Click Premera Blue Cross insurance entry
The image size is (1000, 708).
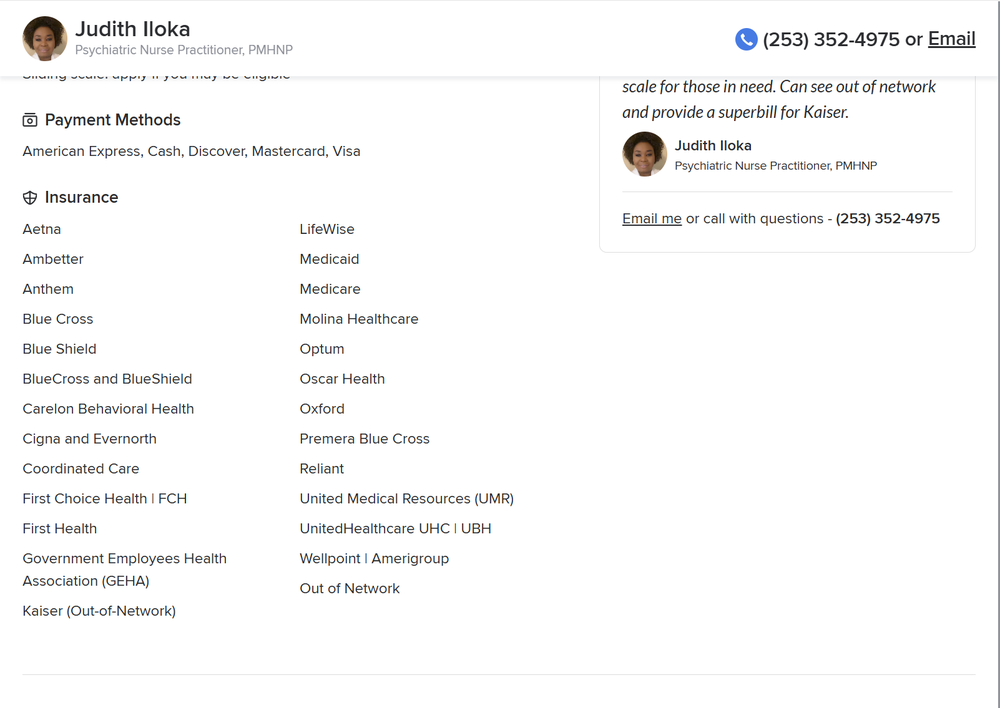(x=364, y=439)
